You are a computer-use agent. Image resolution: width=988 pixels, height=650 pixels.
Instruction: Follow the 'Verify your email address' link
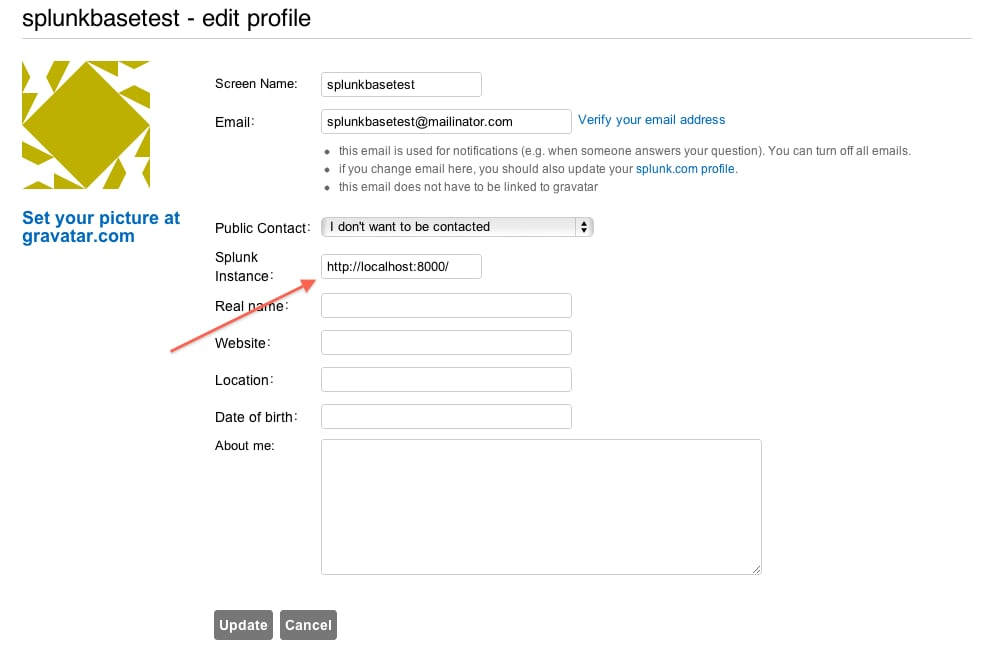coord(652,120)
